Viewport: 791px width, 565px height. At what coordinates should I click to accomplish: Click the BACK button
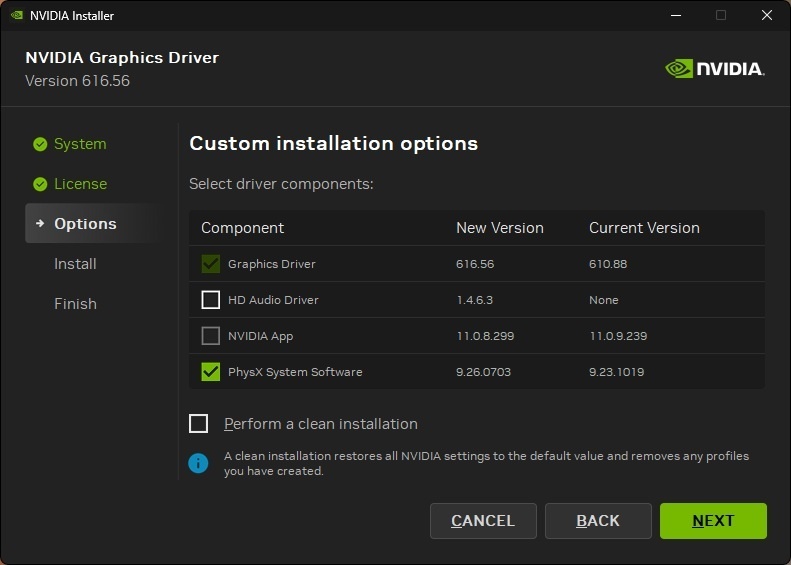click(598, 521)
